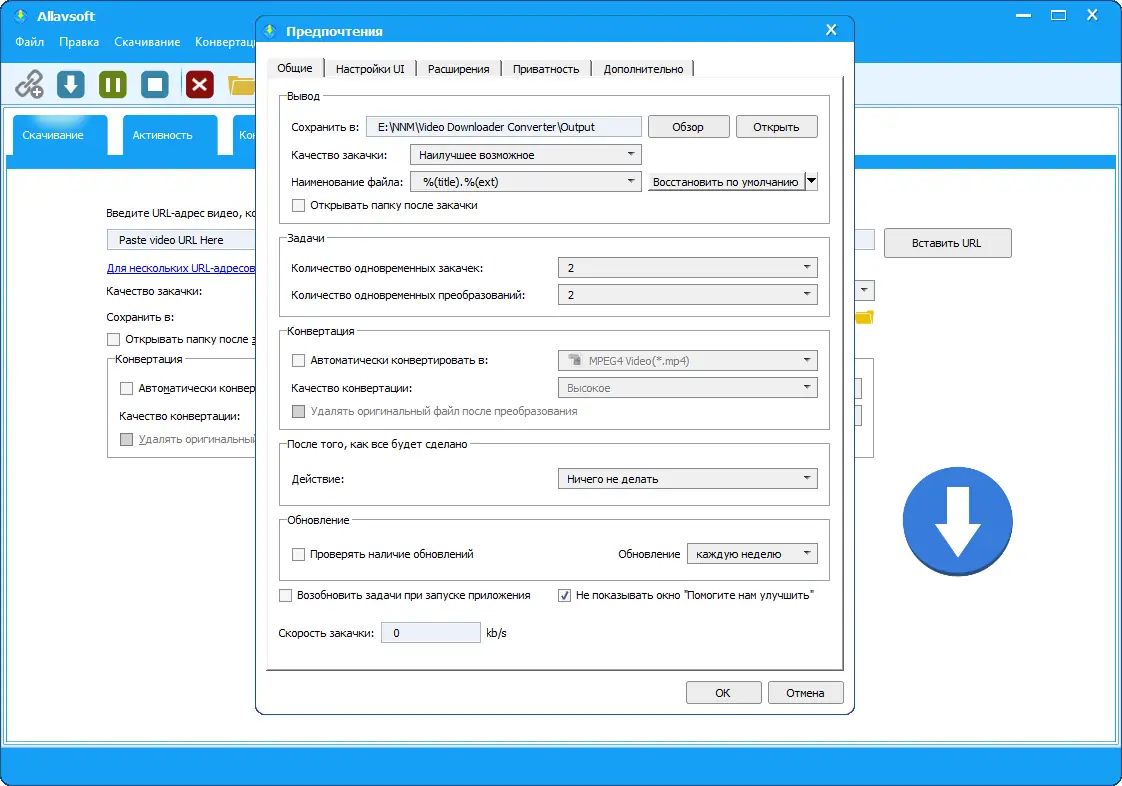Open the Правка menu
1122x786 pixels.
(79, 42)
